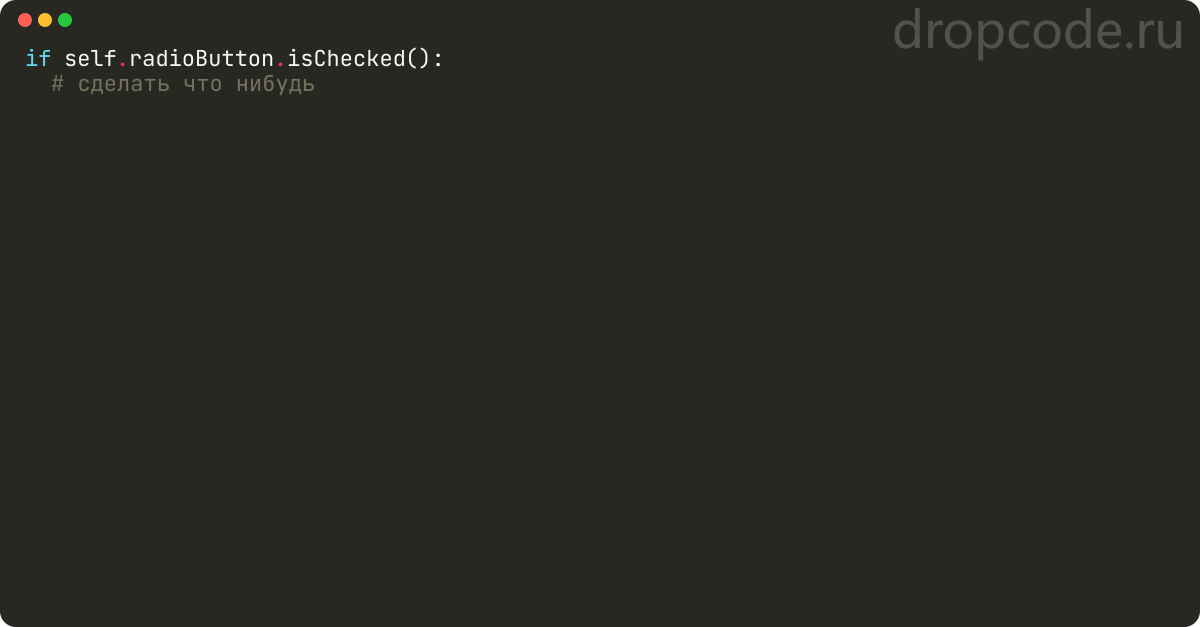The height and width of the screenshot is (627, 1200).
Task: Open the dropcode.ru watermark link
Action: coord(1038,31)
